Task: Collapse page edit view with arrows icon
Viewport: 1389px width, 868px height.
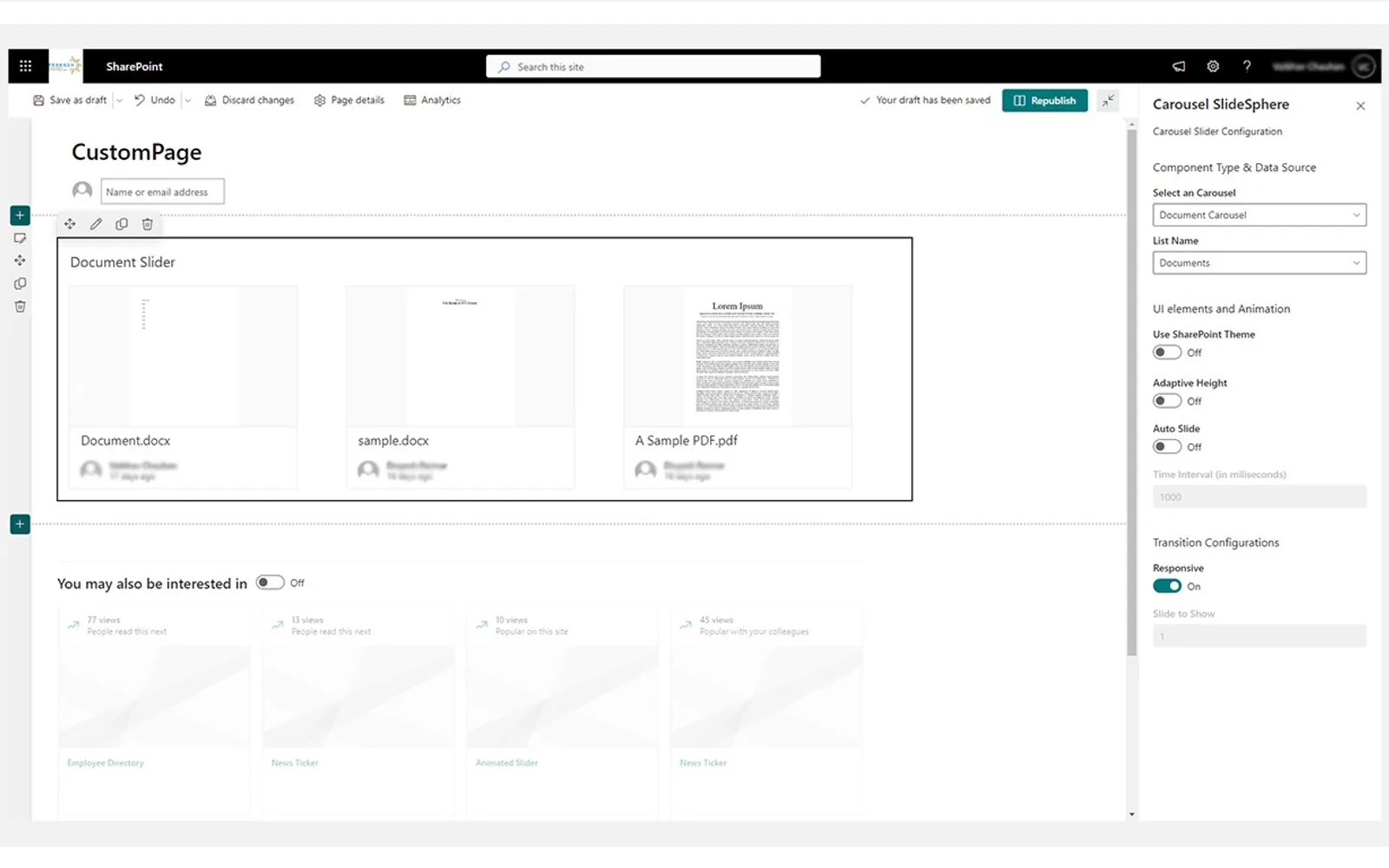Action: click(x=1108, y=101)
